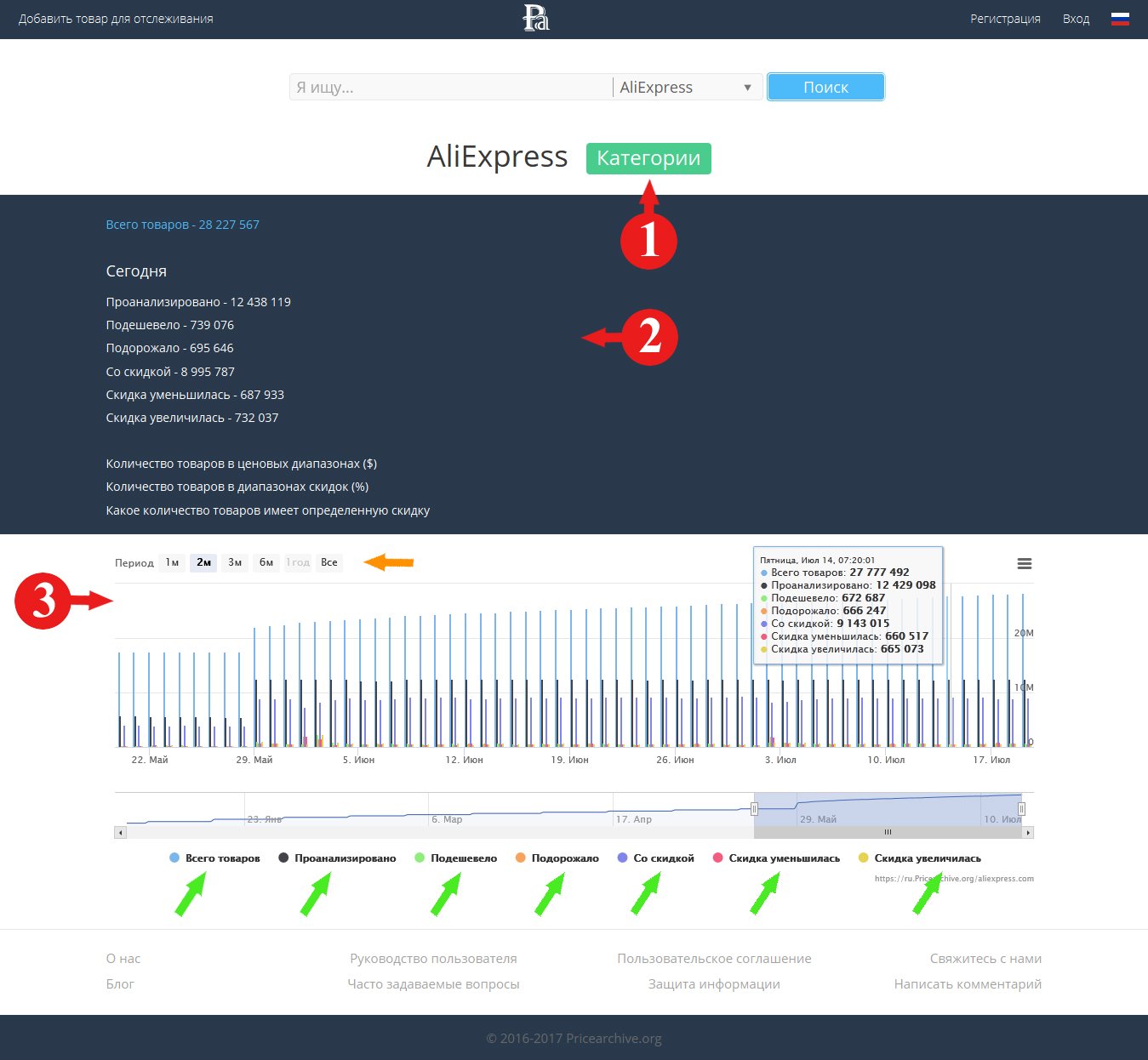Image resolution: width=1148 pixels, height=1060 pixels.
Task: Click the Сегодня heading
Action: [136, 271]
